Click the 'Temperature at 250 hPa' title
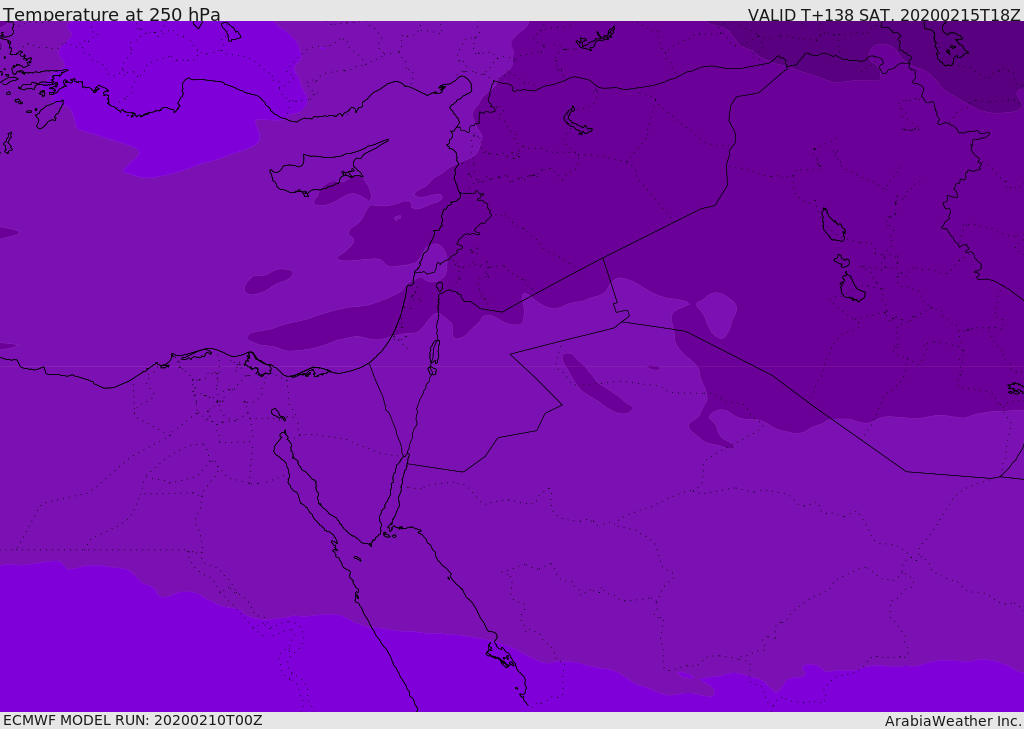The image size is (1024, 729). pos(112,14)
